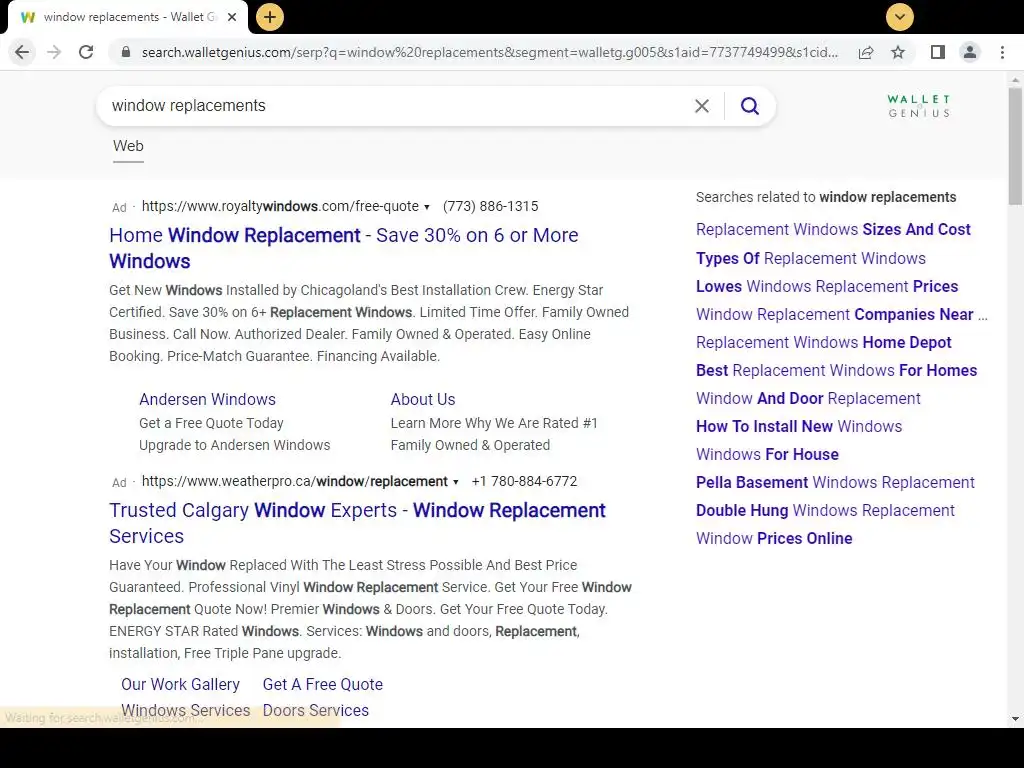The image size is (1024, 768).
Task: Click 'Get a Free Quote Today' text
Action: point(211,423)
